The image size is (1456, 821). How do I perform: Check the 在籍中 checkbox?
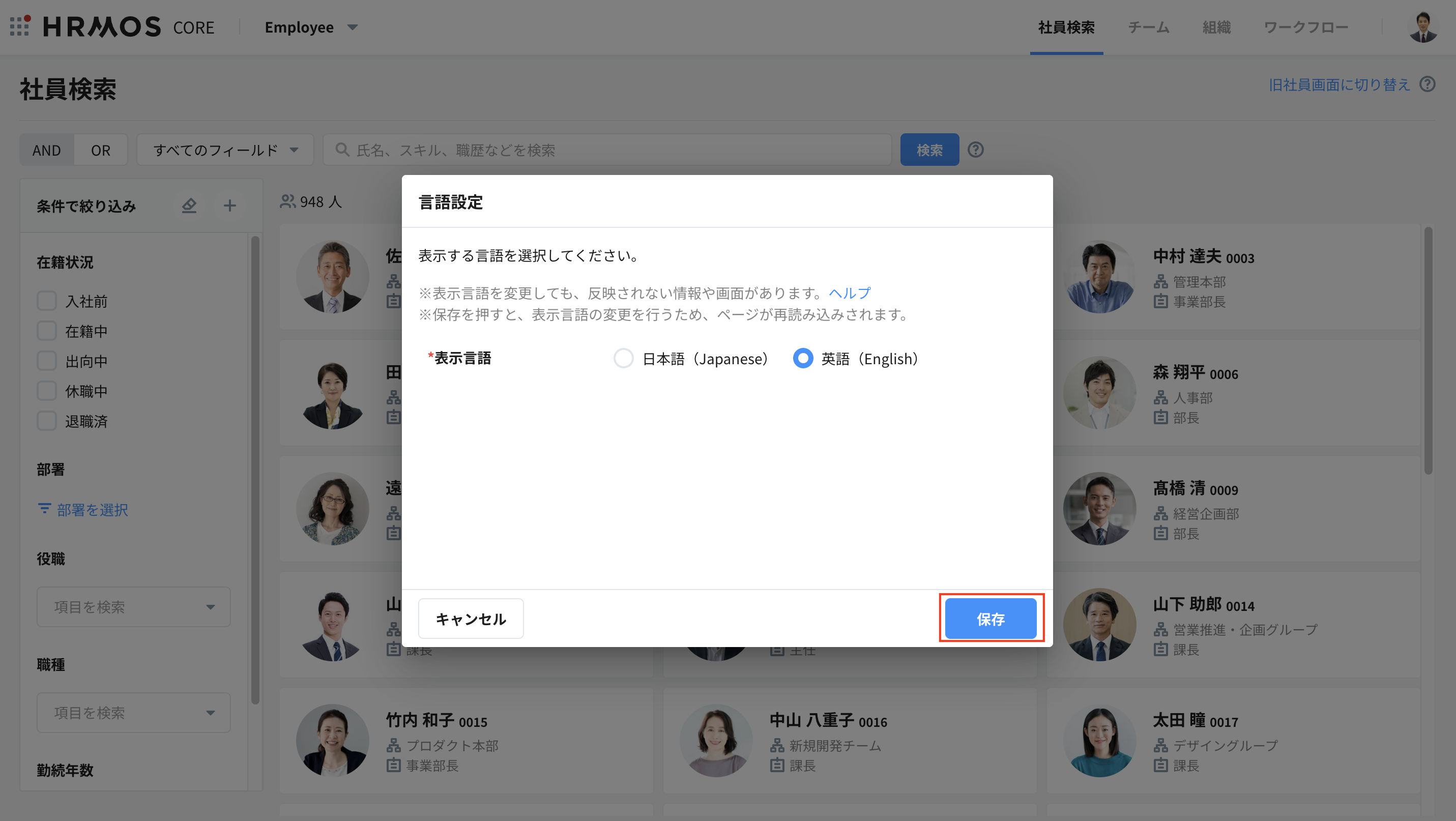click(x=47, y=331)
